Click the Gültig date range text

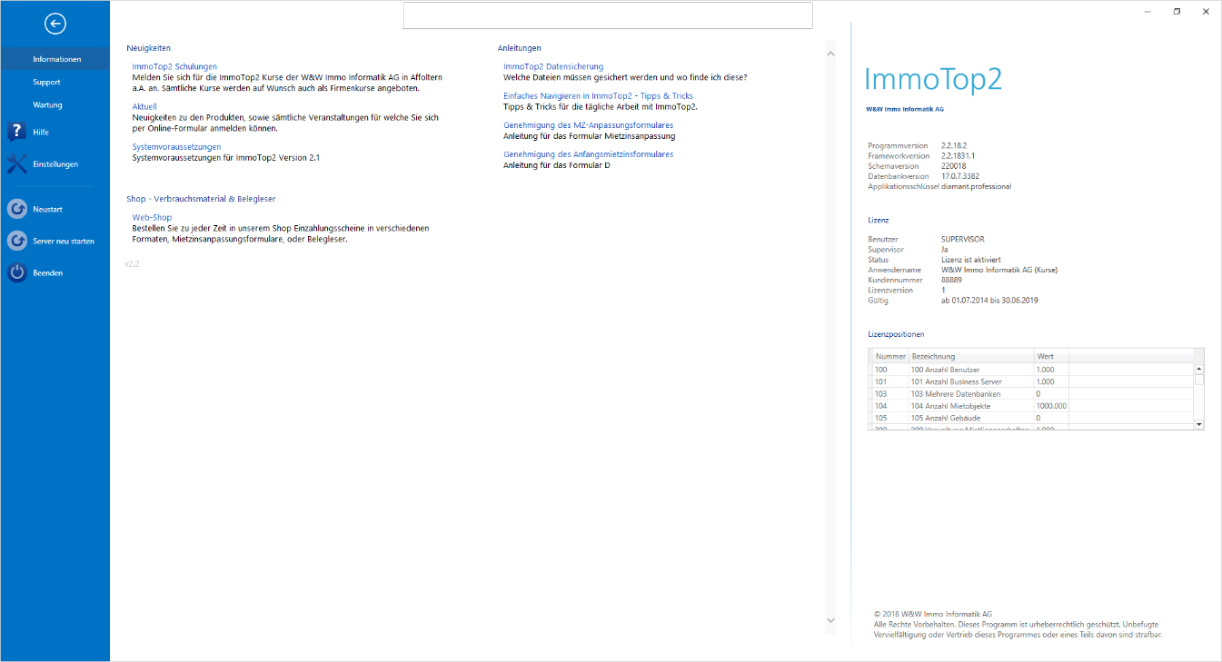pyautogui.click(x=989, y=300)
